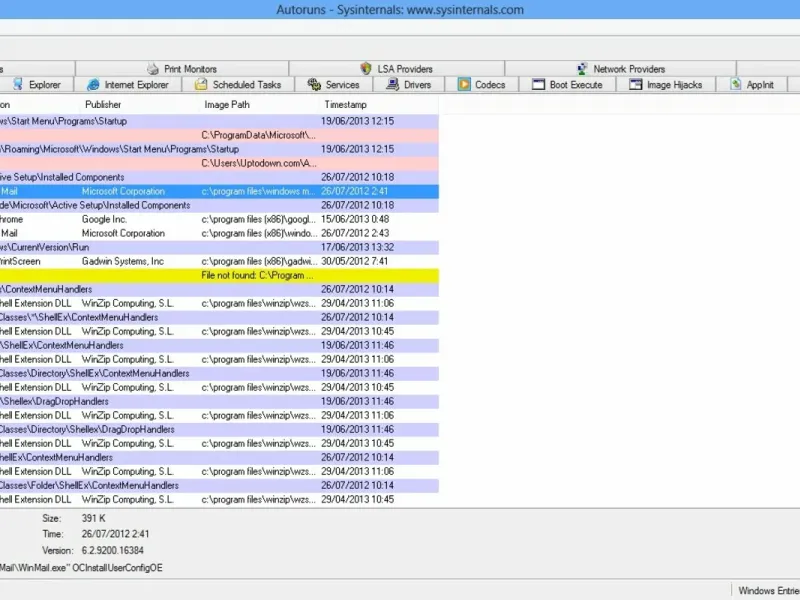The height and width of the screenshot is (600, 800).
Task: Click Windows Entries status bar text
Action: click(x=769, y=591)
